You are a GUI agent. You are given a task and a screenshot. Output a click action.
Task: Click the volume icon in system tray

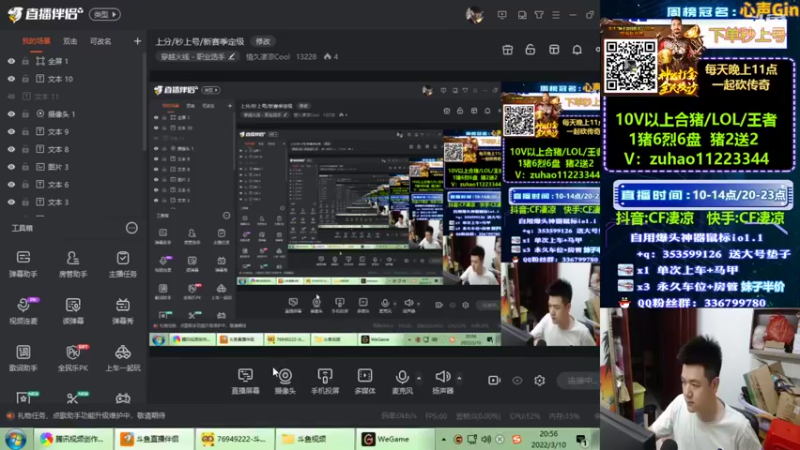click(x=486, y=439)
